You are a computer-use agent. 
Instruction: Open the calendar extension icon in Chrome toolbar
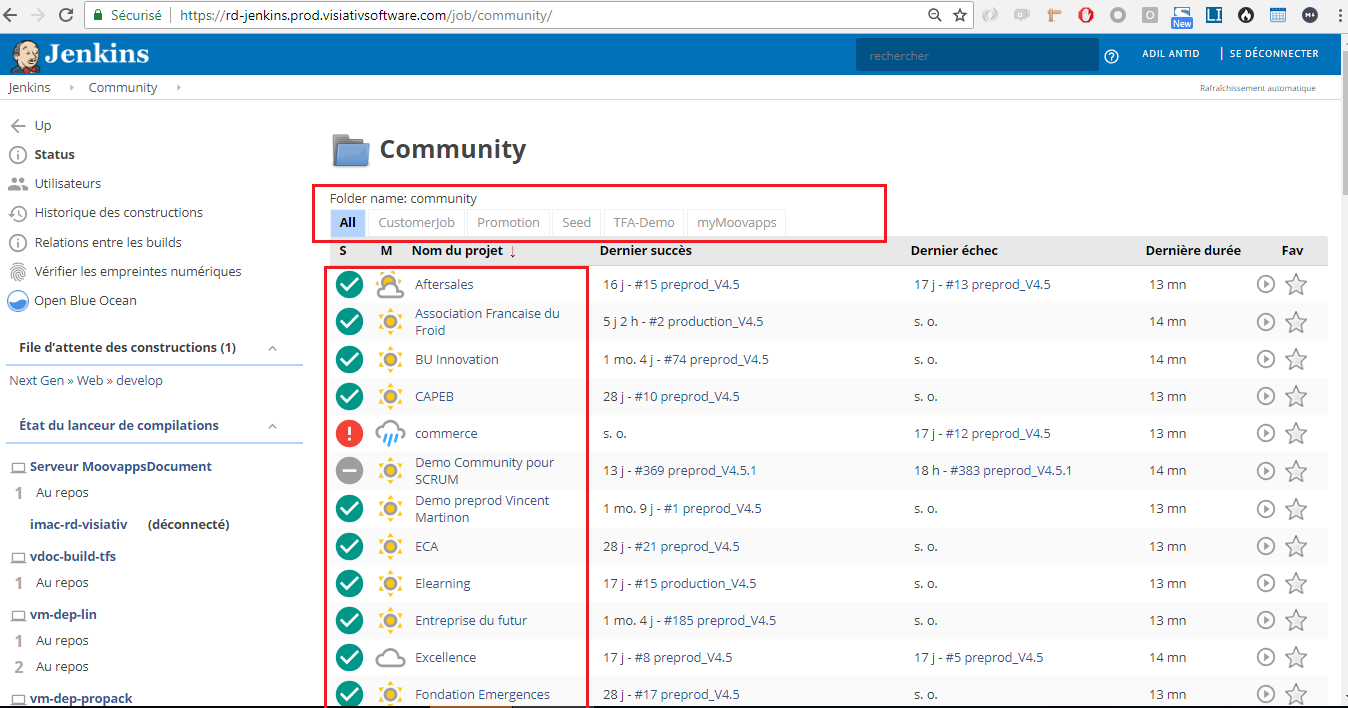coord(1278,15)
